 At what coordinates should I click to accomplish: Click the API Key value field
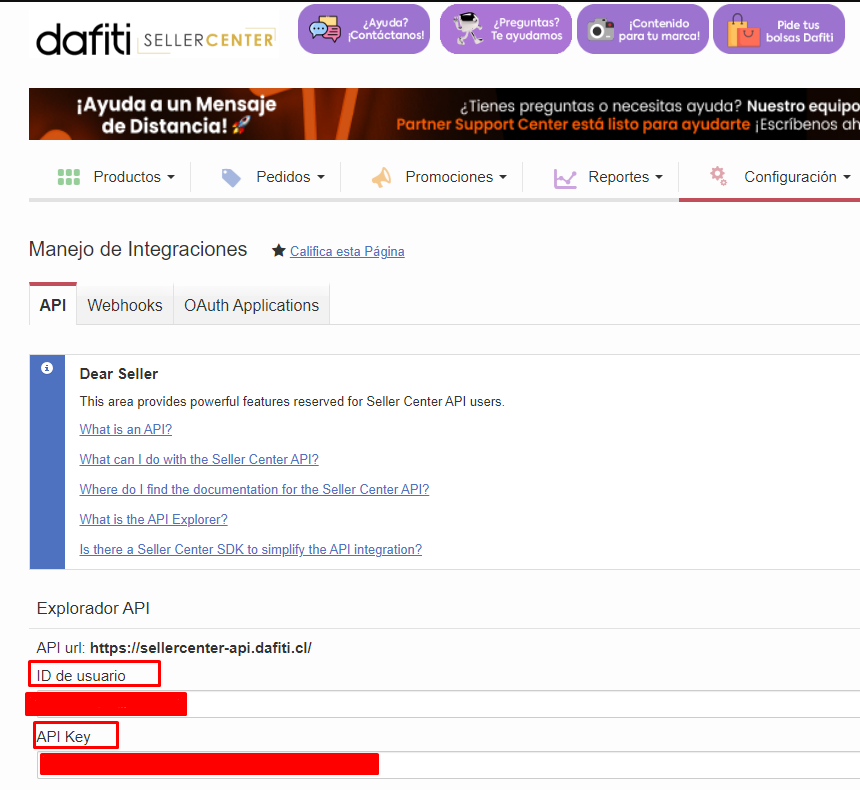click(x=449, y=765)
